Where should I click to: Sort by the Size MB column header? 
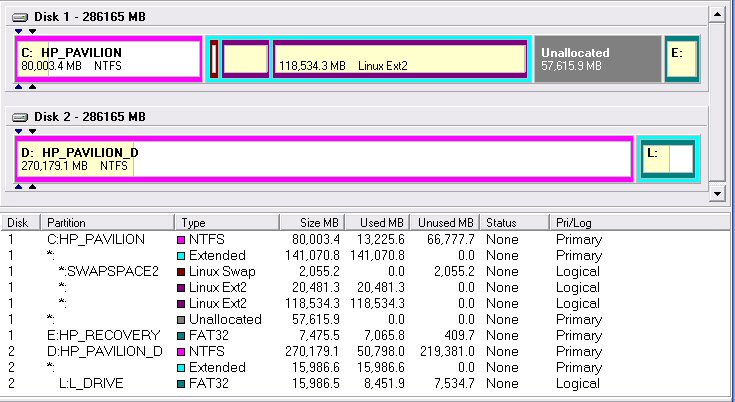tap(312, 223)
